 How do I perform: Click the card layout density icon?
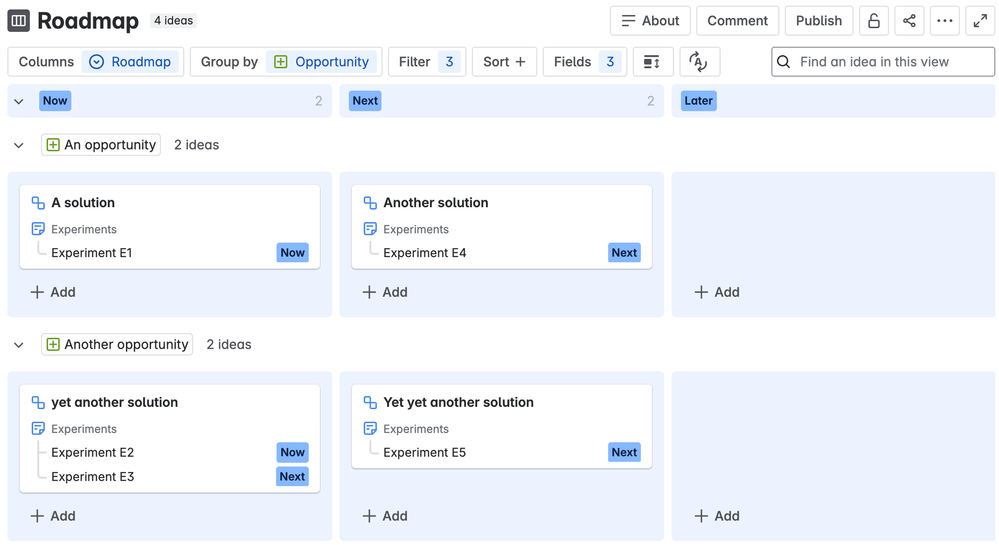click(652, 62)
